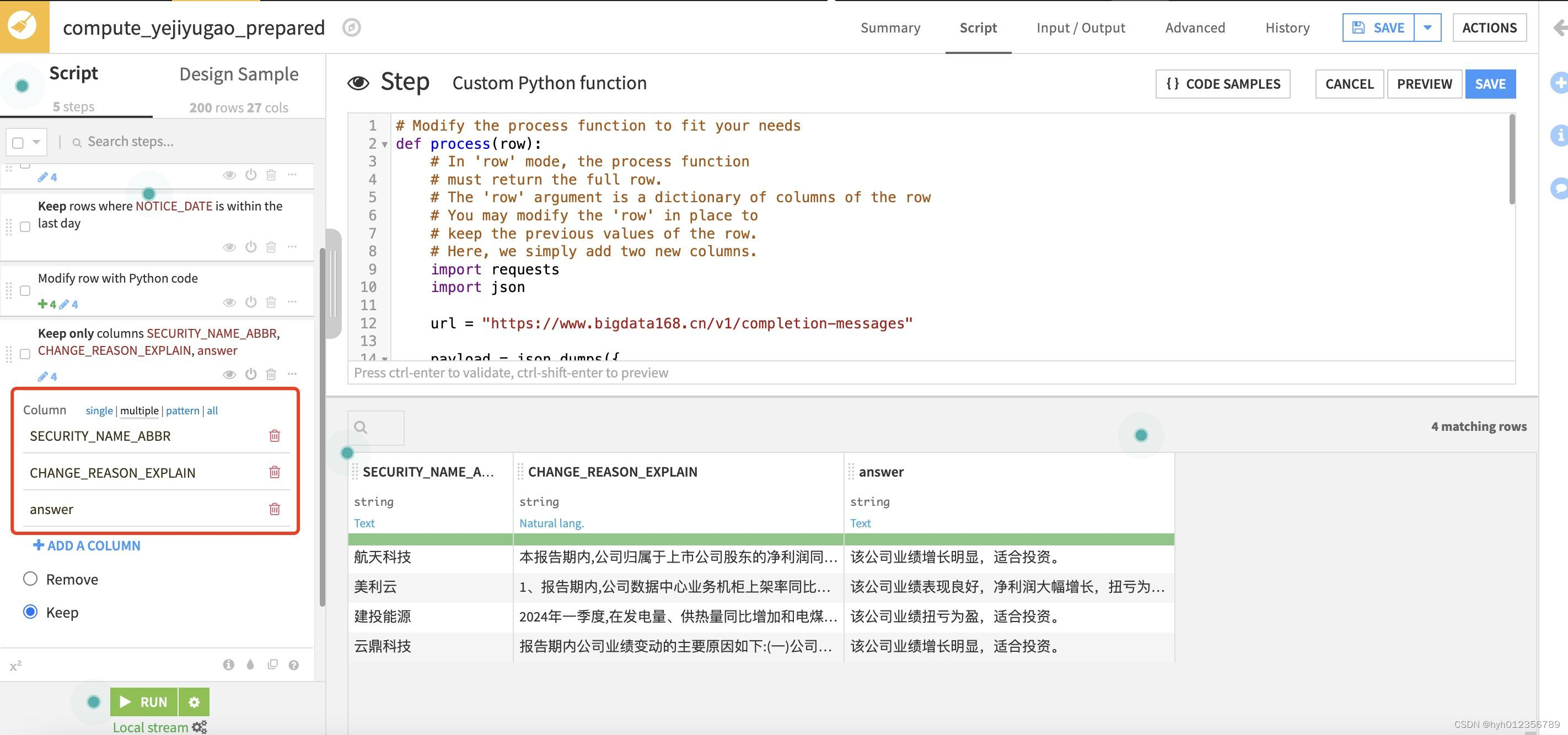Switch to the Input / Output tab
Image resolution: width=1568 pixels, height=735 pixels.
(x=1081, y=28)
